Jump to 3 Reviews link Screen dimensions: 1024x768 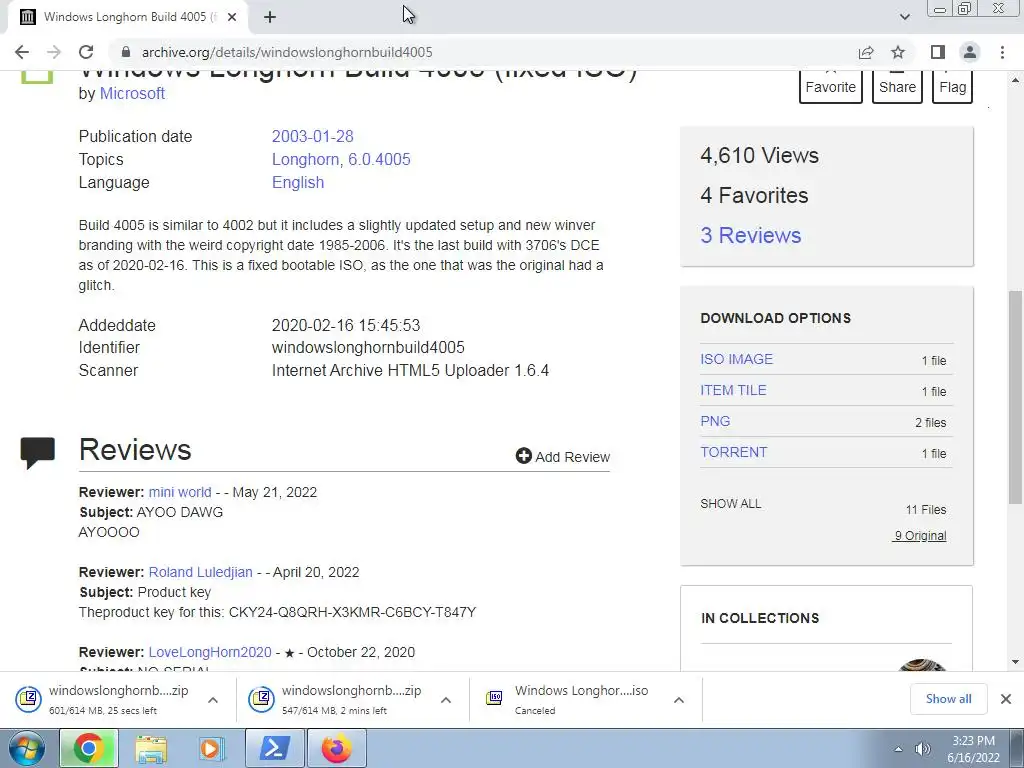point(750,235)
